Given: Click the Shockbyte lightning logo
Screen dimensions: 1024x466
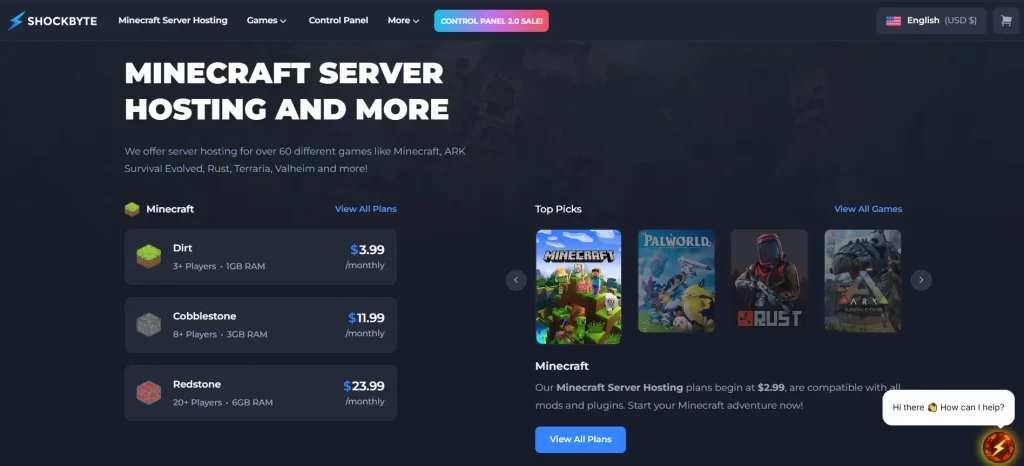Looking at the screenshot, I should point(16,21).
